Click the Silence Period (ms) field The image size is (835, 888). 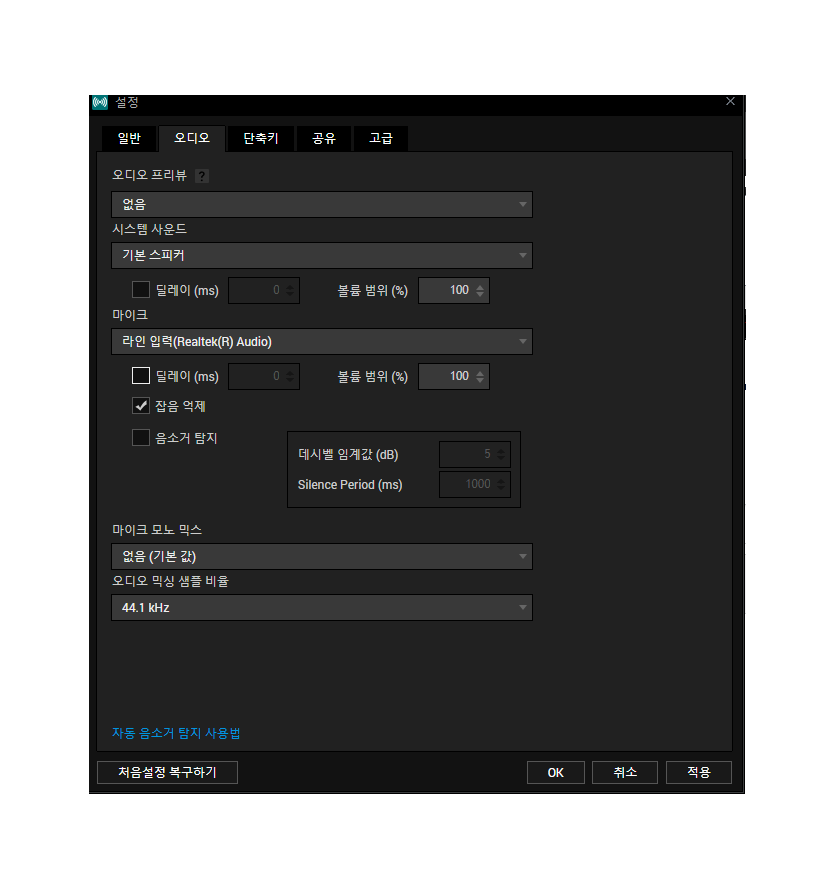(x=475, y=484)
